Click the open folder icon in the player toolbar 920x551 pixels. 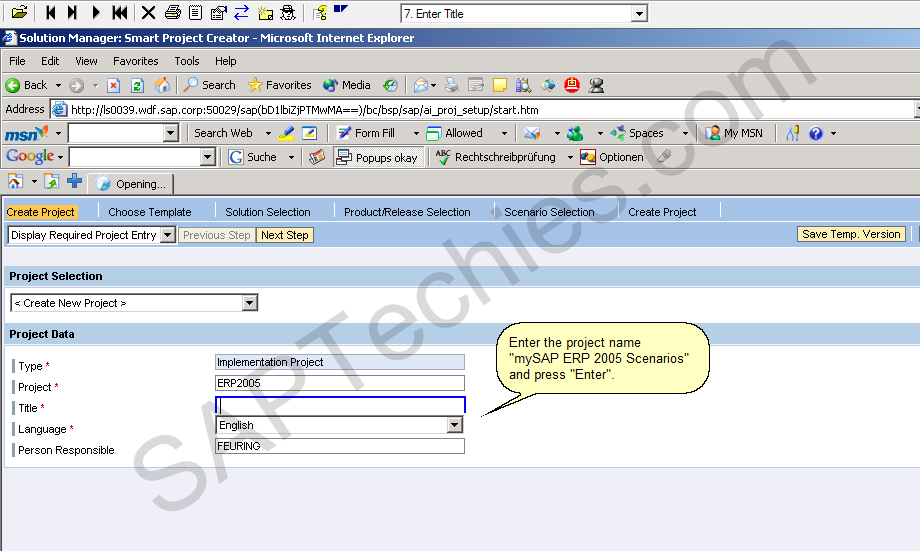tap(19, 12)
